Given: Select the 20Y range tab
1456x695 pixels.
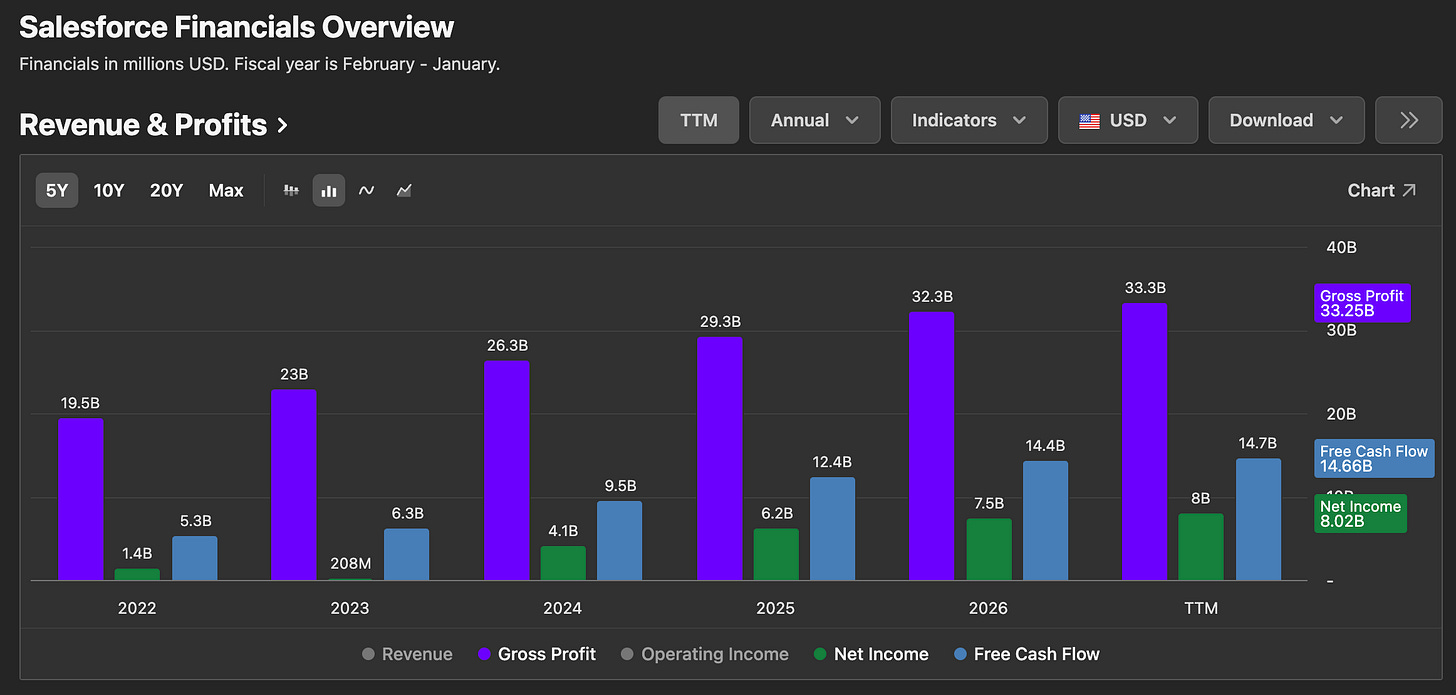Looking at the screenshot, I should tap(167, 190).
